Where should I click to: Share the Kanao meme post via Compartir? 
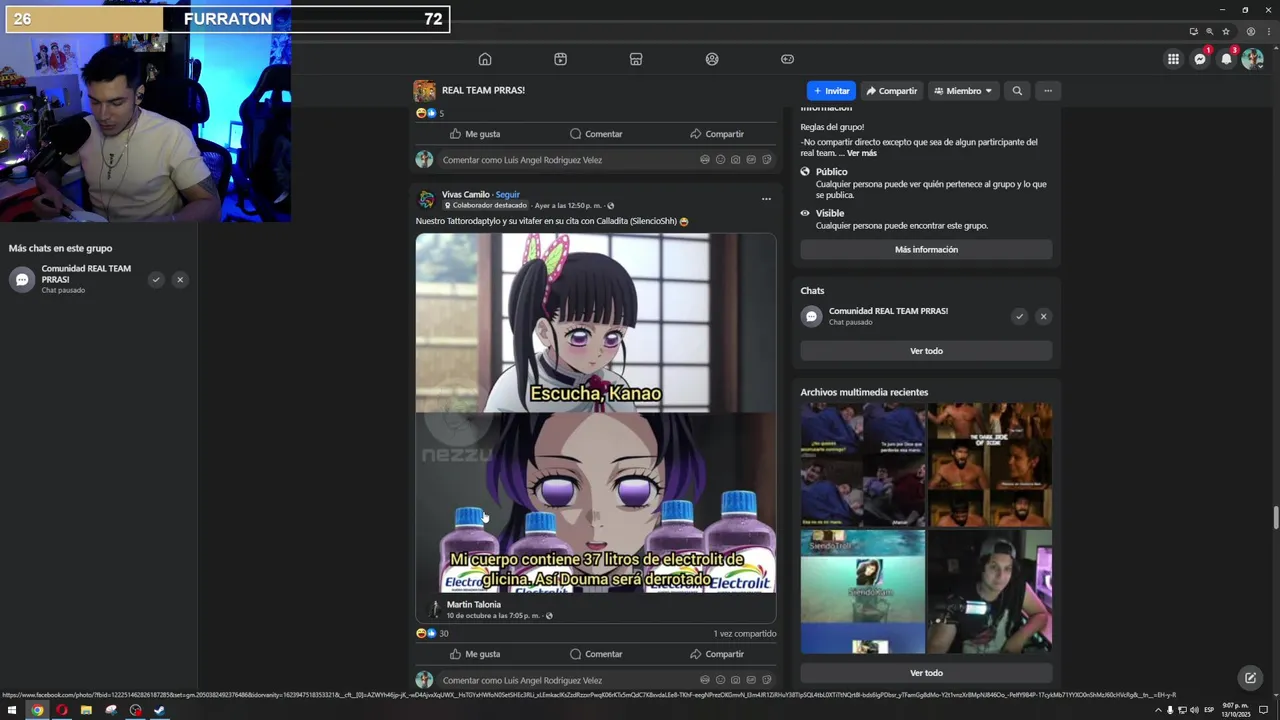tap(717, 654)
